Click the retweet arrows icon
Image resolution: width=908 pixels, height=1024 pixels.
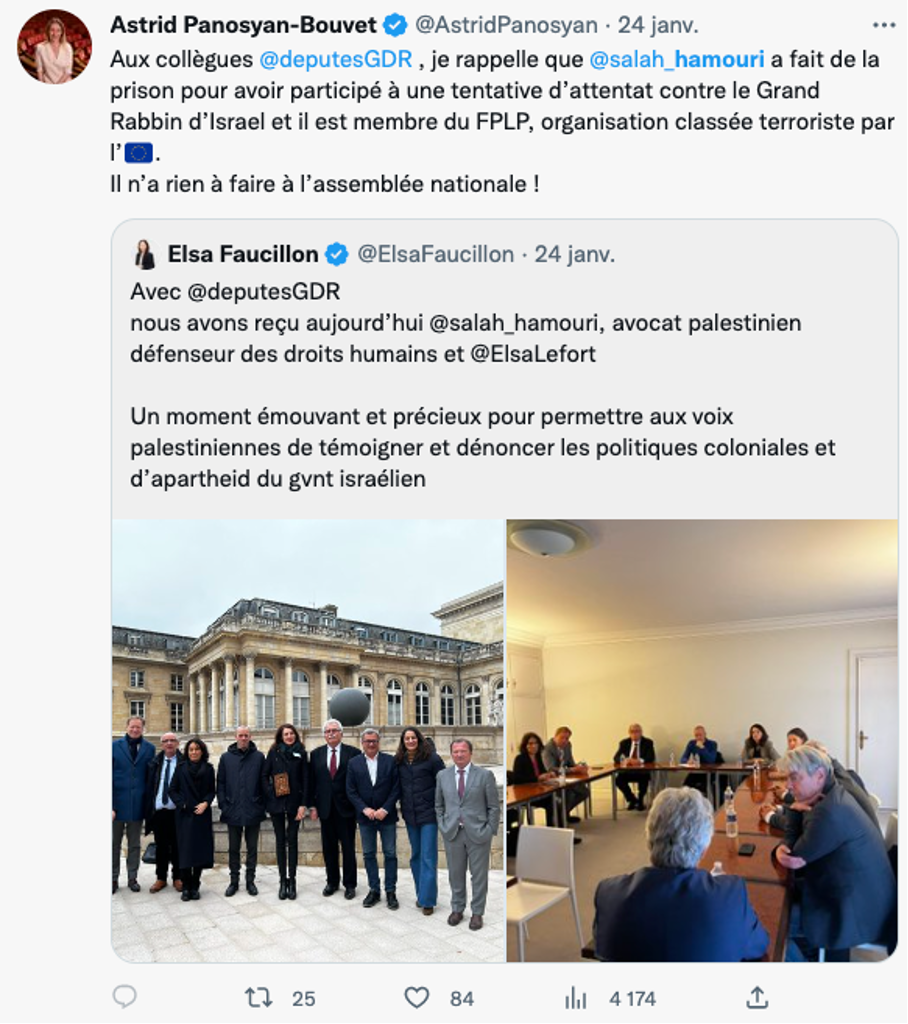click(258, 997)
